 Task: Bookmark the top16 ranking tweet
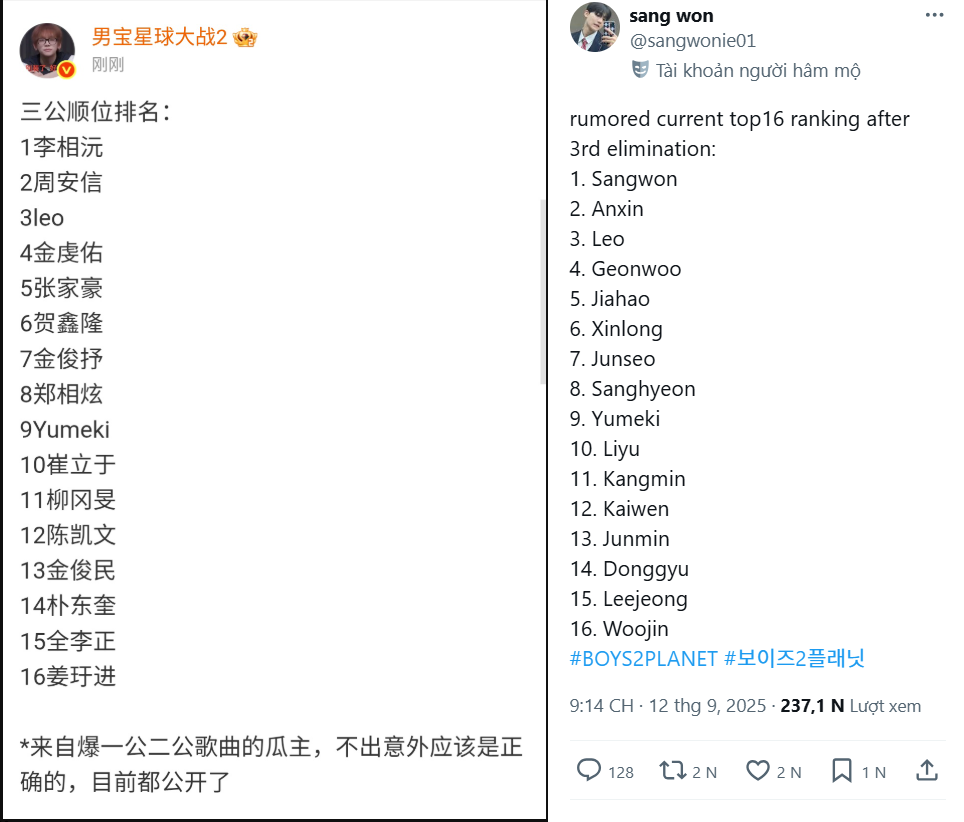pos(842,771)
